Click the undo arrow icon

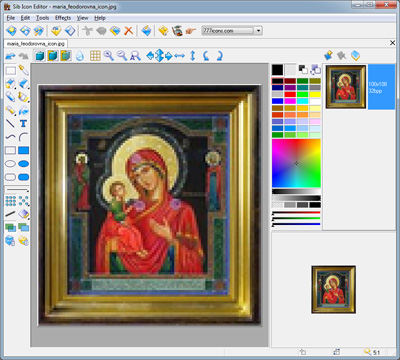[10, 56]
